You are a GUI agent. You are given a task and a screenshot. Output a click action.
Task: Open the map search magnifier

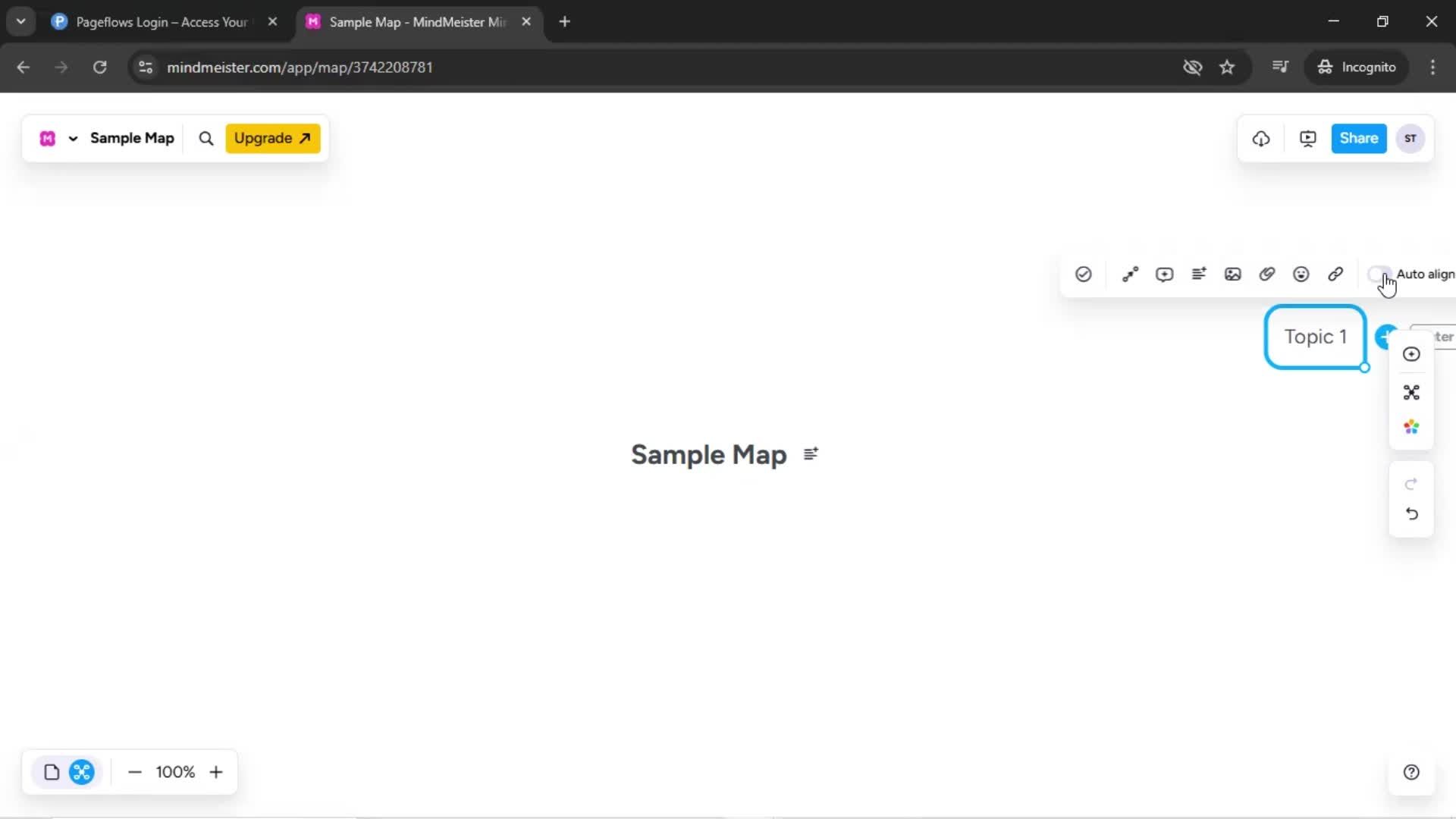coord(206,138)
